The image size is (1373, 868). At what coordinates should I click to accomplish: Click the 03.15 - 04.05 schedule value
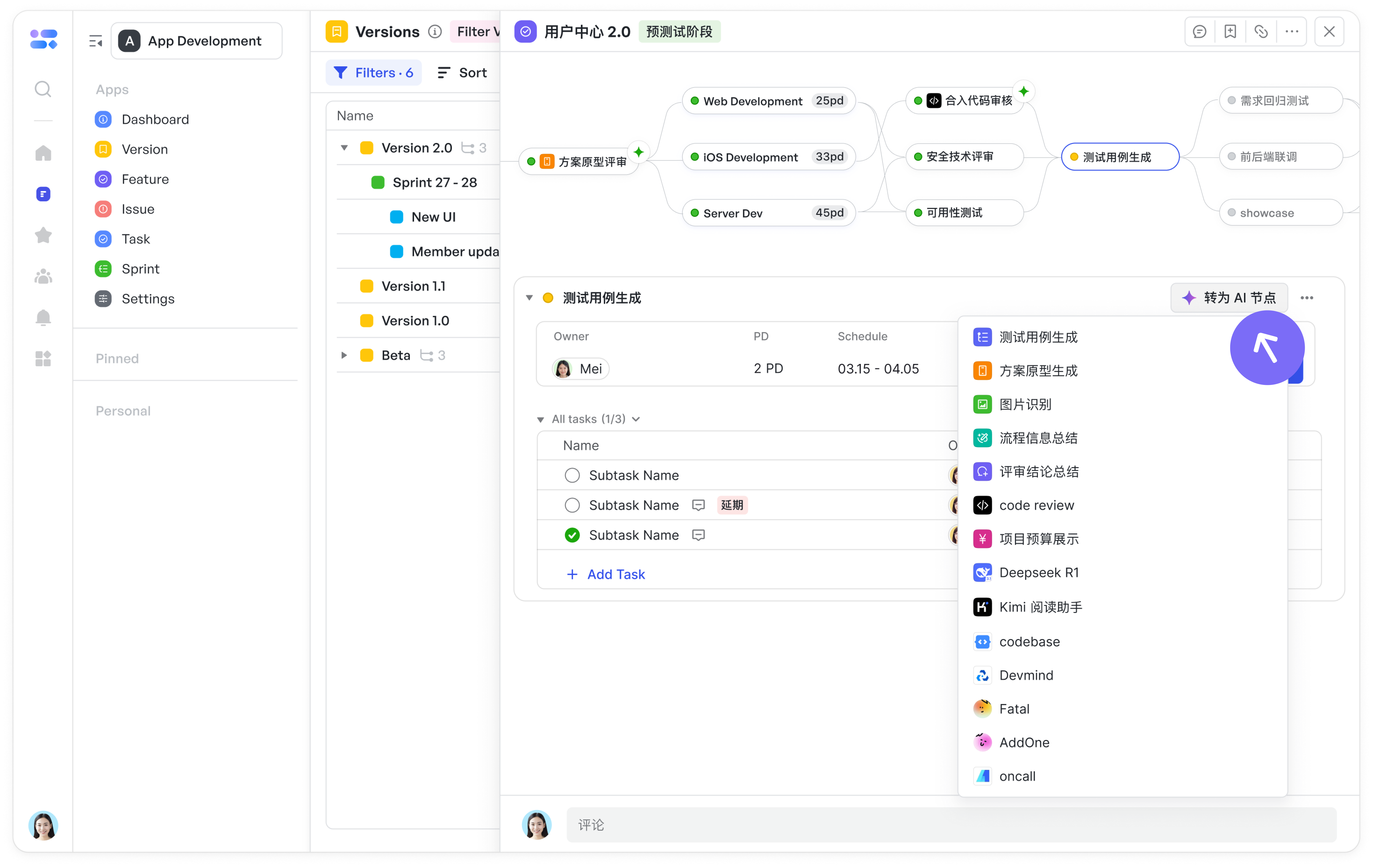[878, 369]
